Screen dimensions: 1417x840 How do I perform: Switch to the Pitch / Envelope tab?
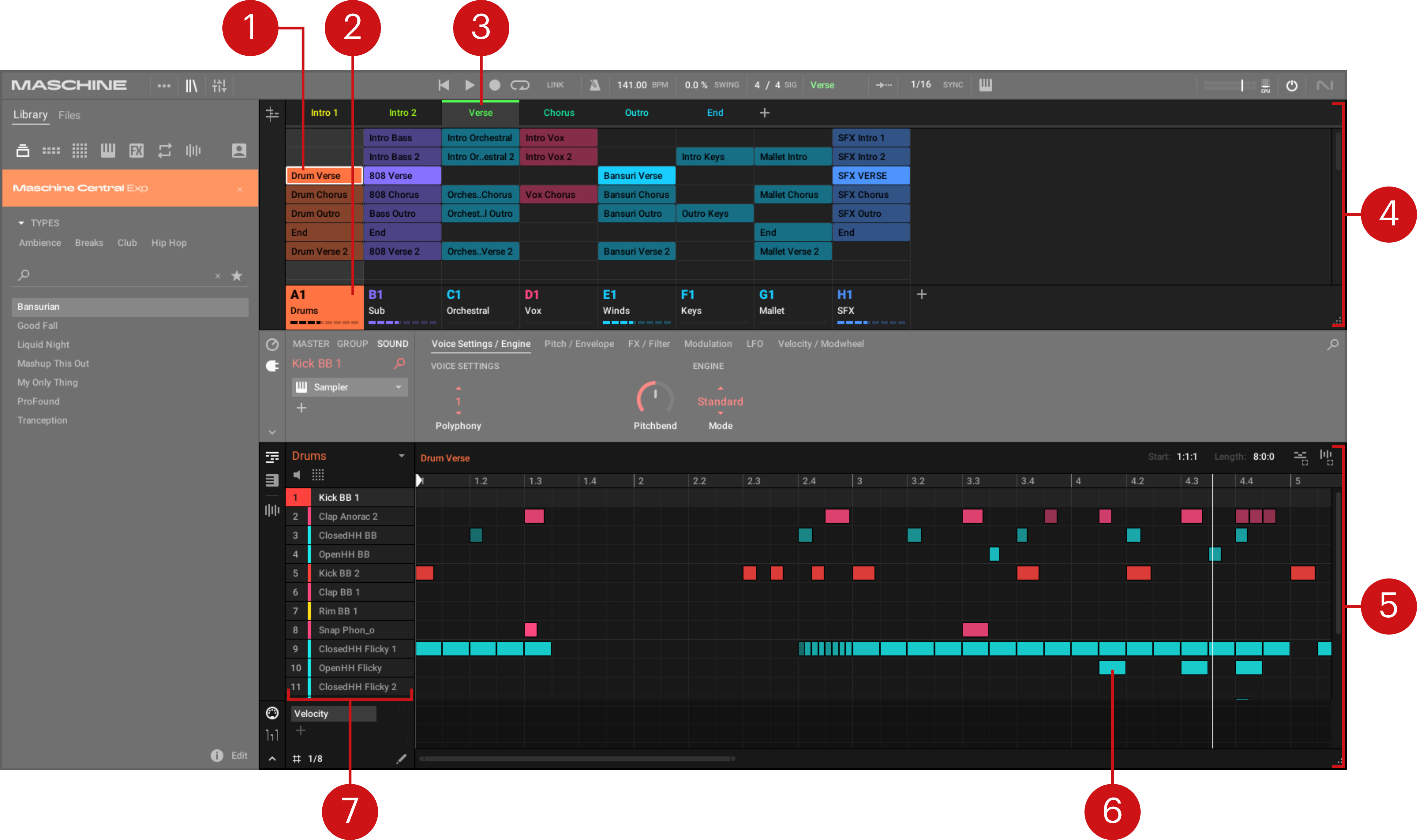[x=579, y=344]
